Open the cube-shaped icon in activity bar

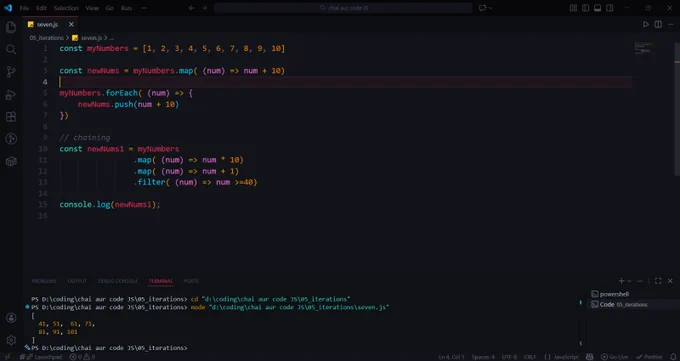click(x=11, y=161)
